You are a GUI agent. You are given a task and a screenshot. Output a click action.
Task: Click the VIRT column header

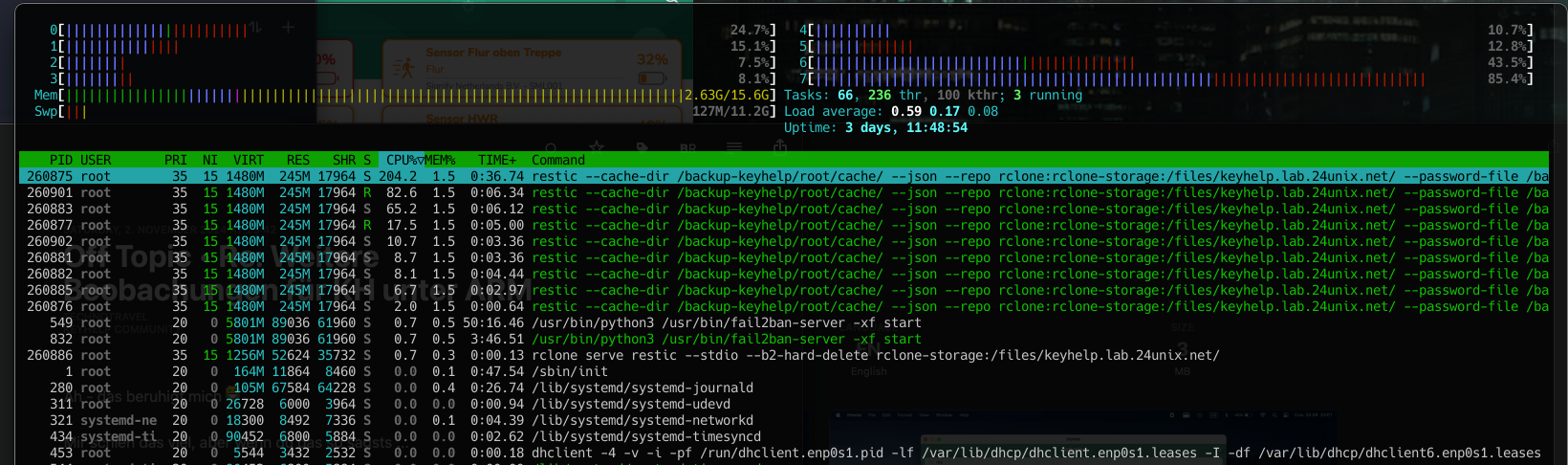pos(249,160)
